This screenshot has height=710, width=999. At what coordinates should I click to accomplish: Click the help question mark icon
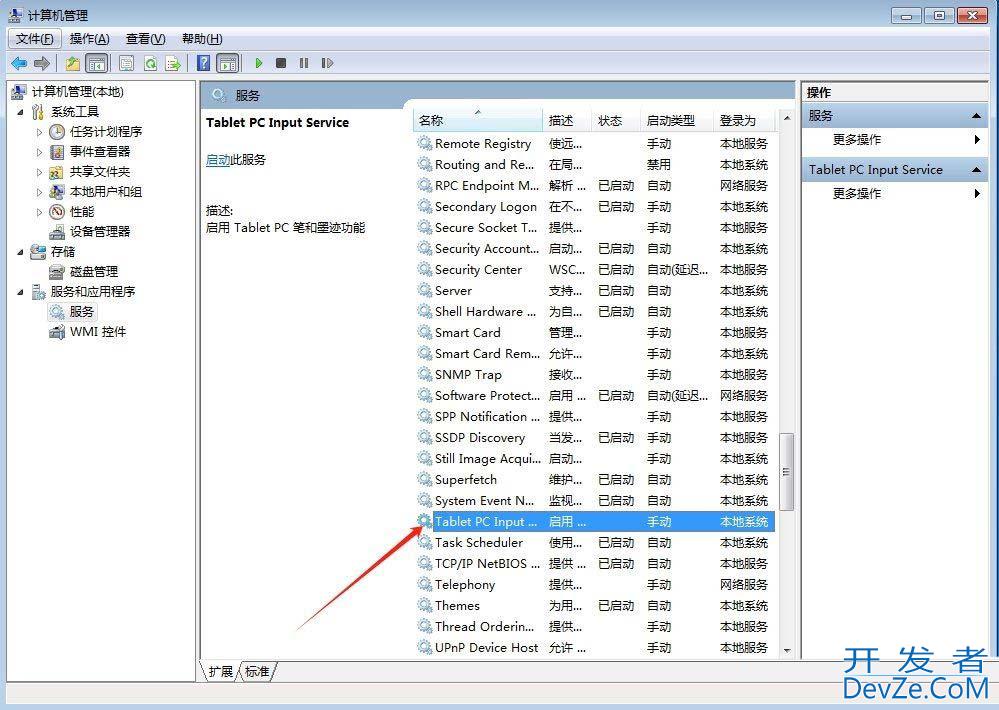pos(203,63)
